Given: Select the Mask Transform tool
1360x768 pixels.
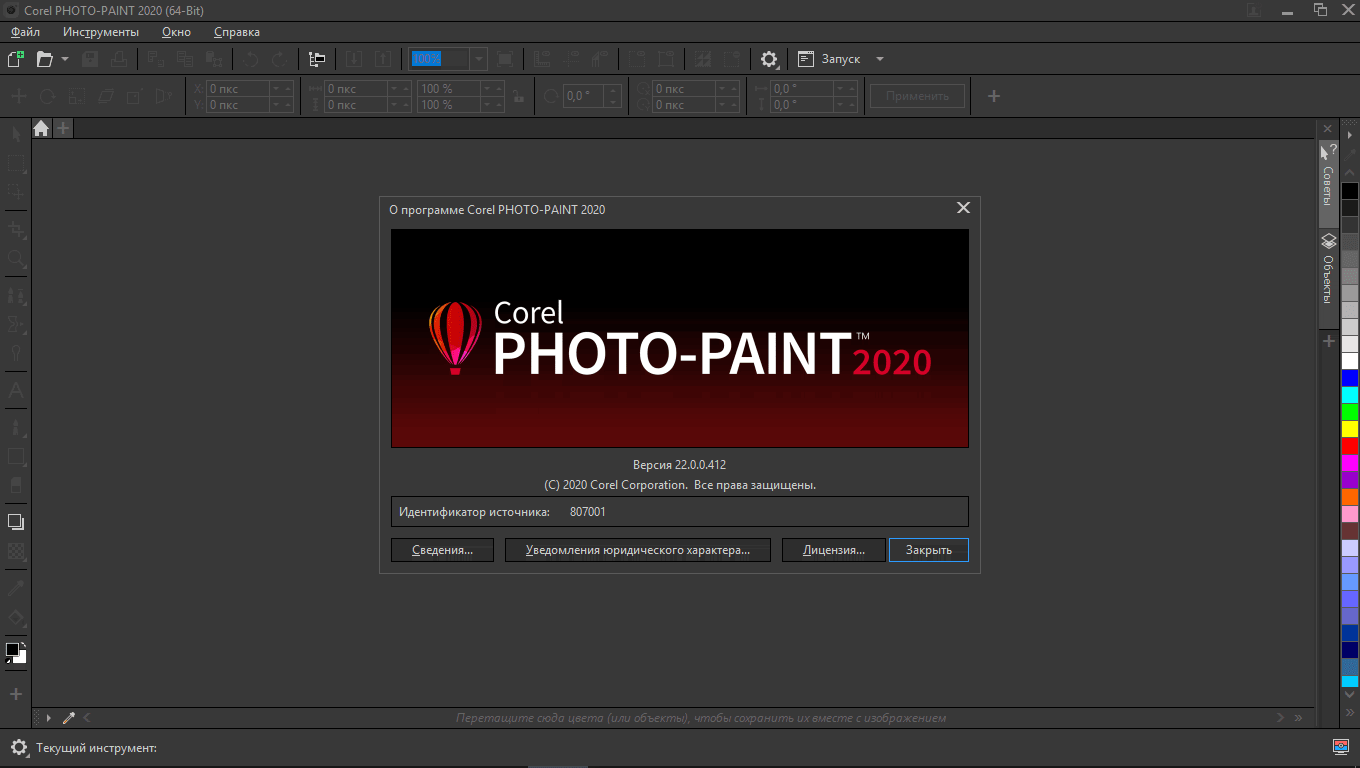Looking at the screenshot, I should 16,191.
